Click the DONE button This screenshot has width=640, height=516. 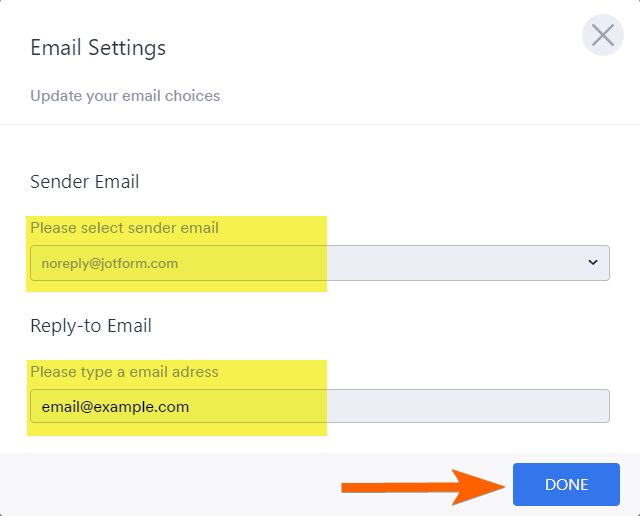pyautogui.click(x=566, y=484)
